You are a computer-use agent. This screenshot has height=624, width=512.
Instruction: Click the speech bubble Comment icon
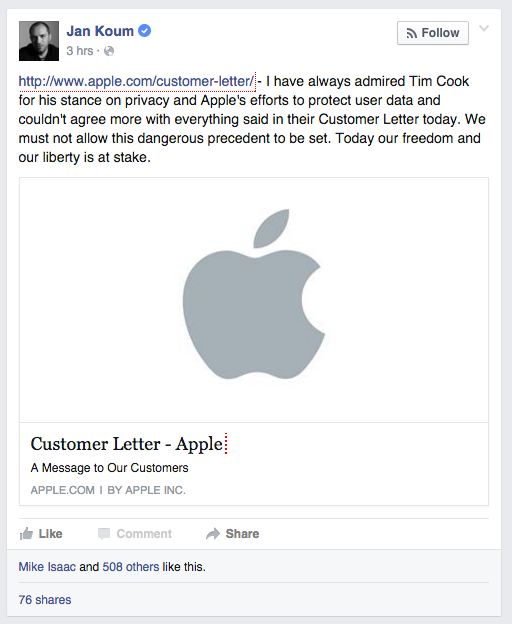[x=104, y=534]
